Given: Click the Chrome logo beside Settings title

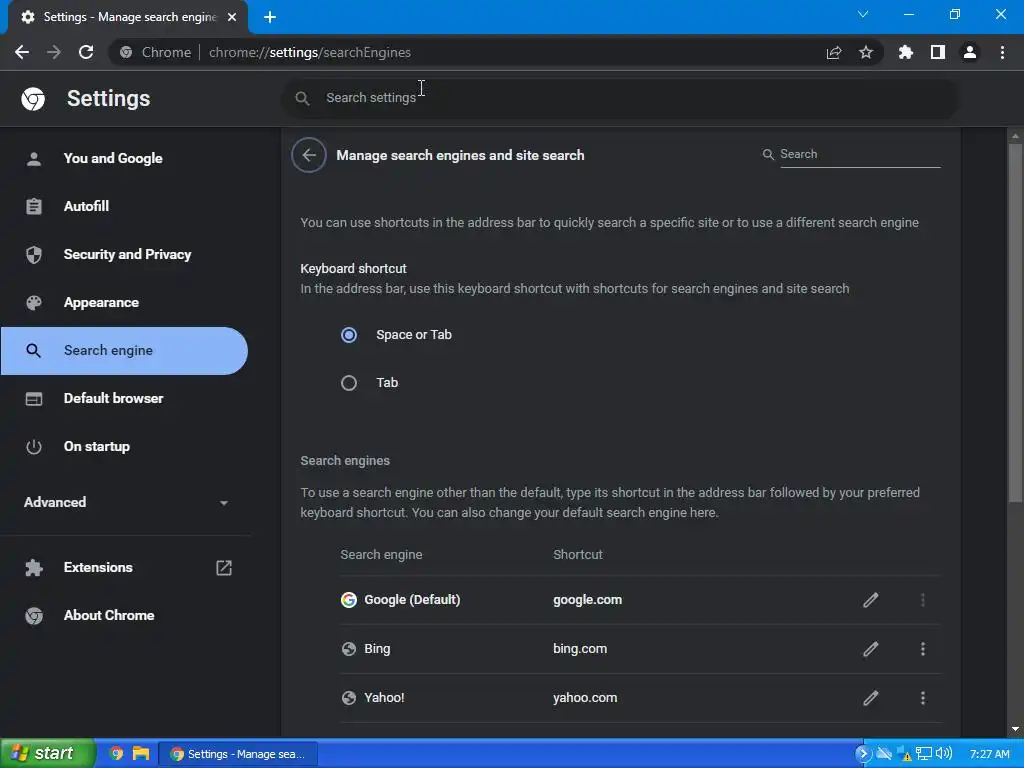Looking at the screenshot, I should point(33,99).
